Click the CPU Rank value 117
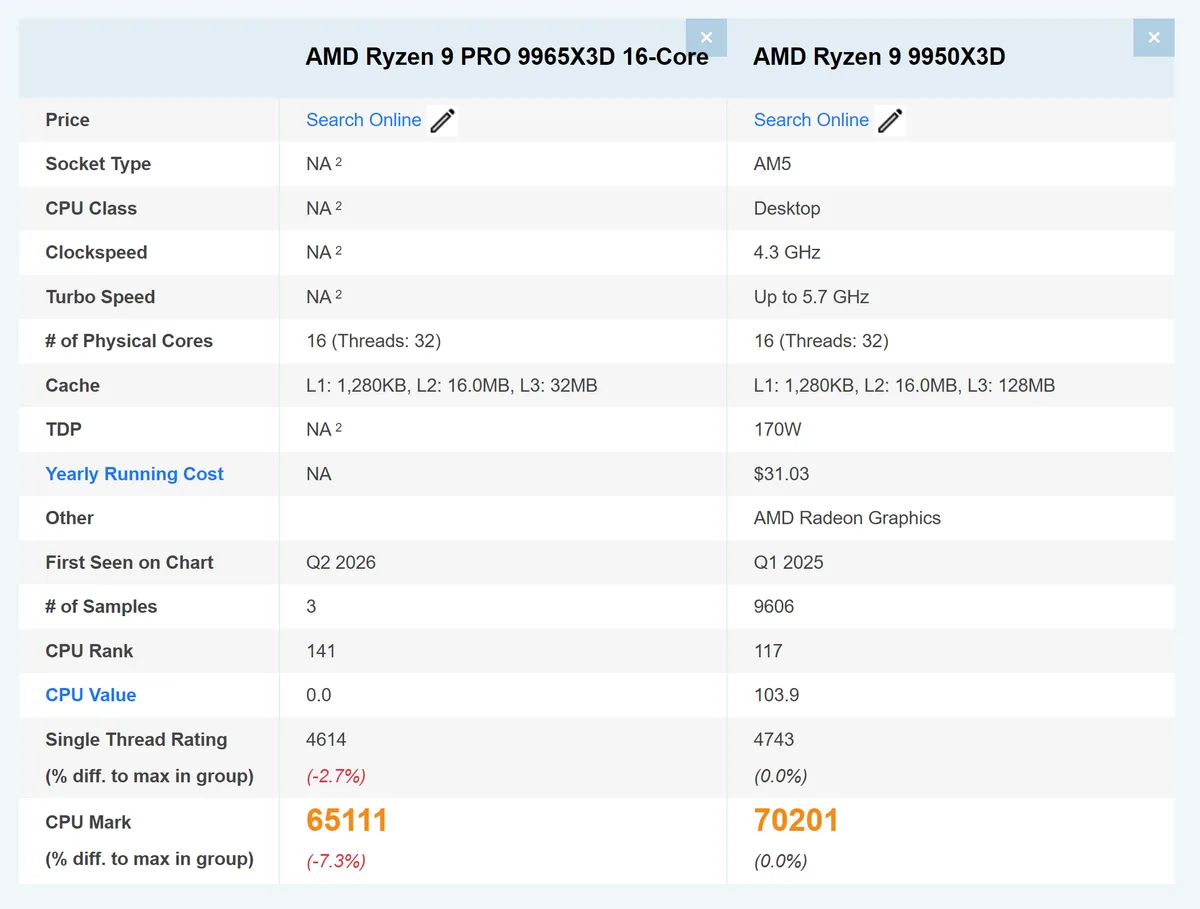 769,651
